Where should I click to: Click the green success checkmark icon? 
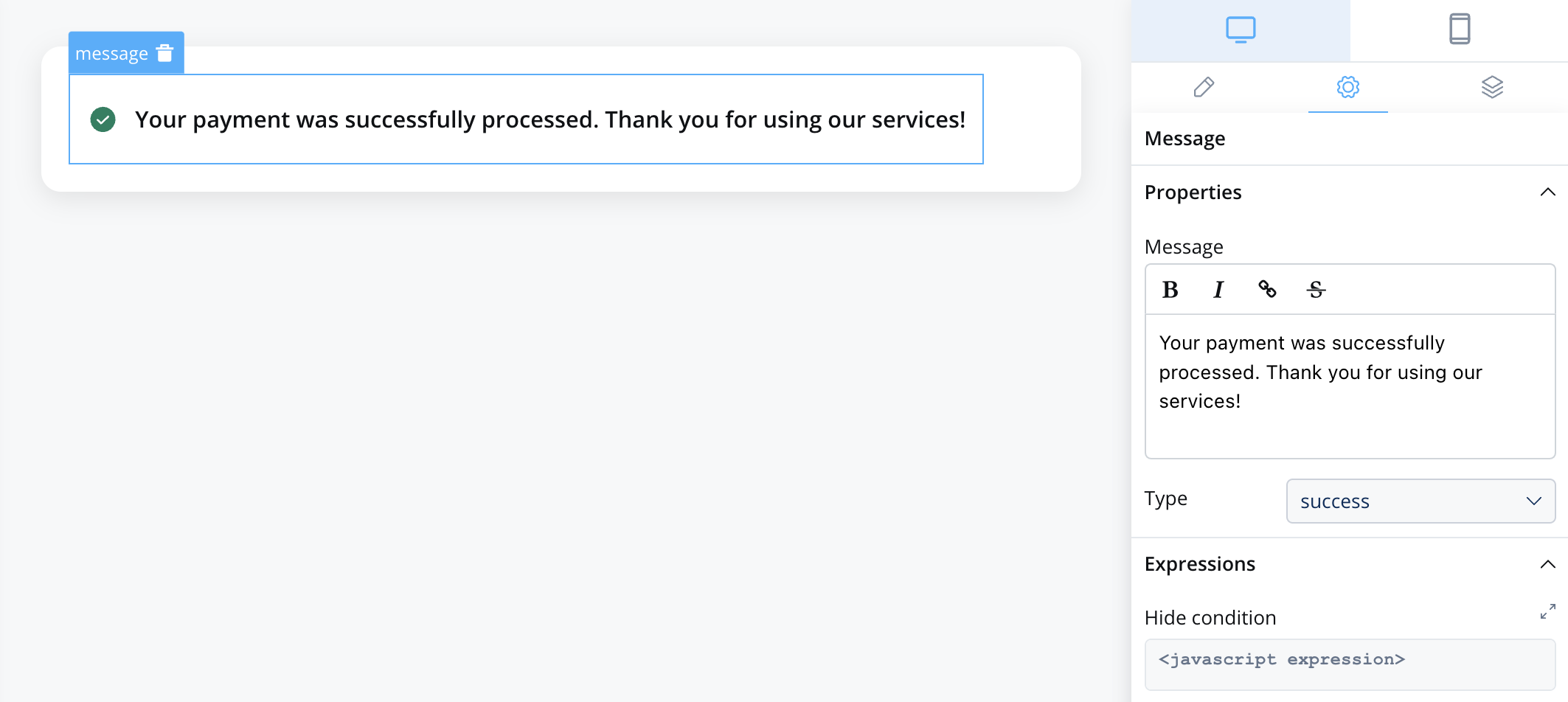[x=103, y=119]
